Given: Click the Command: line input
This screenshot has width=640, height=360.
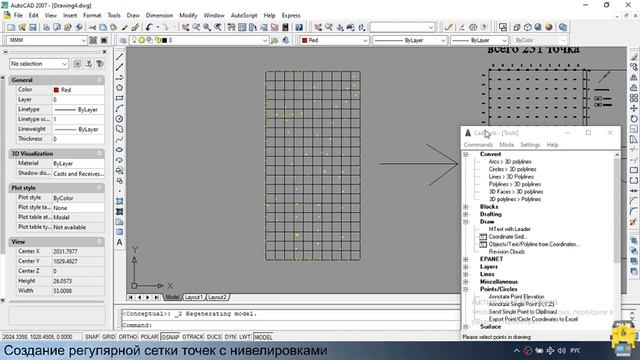Looking at the screenshot, I should 291,325.
